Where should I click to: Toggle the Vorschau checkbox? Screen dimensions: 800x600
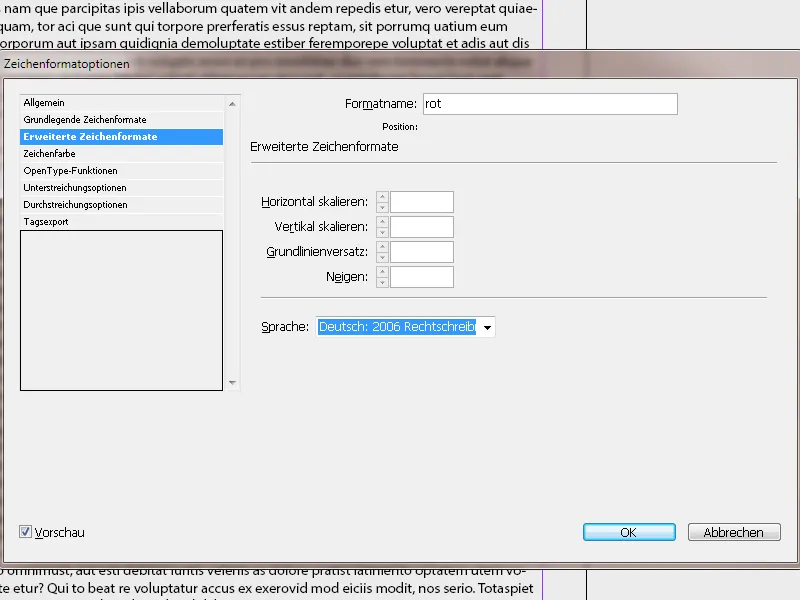click(x=26, y=532)
